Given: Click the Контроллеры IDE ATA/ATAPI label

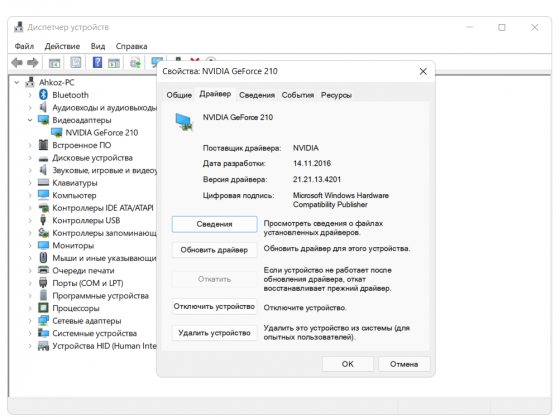Looking at the screenshot, I should click(x=103, y=208).
